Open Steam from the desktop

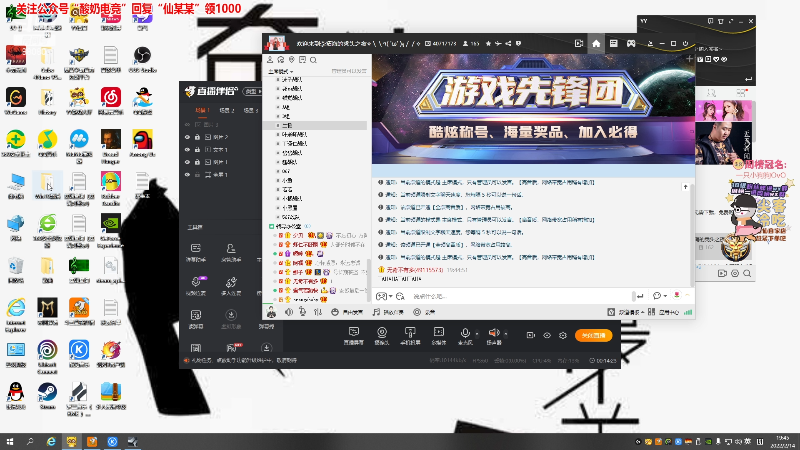(47, 395)
